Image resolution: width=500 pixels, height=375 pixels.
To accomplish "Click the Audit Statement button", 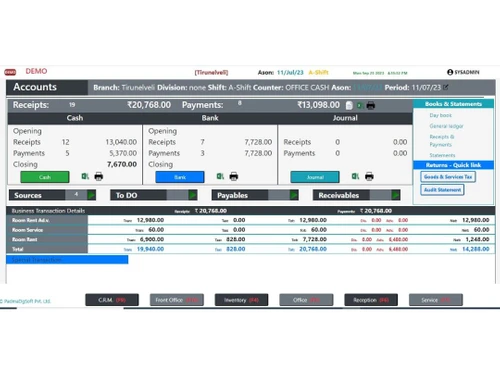I will (442, 190).
